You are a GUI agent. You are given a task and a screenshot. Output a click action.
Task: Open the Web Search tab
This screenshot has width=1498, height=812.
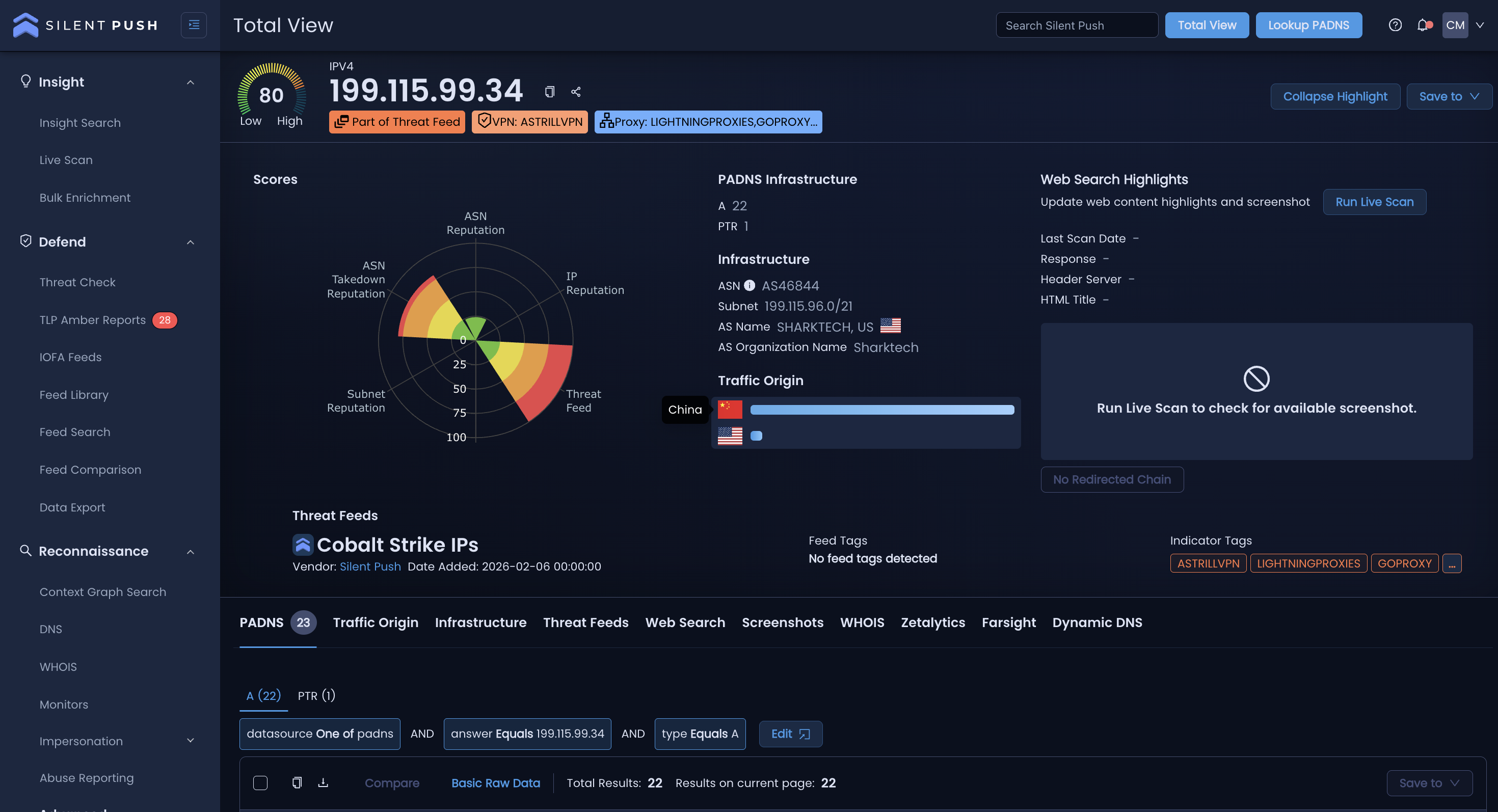point(685,622)
